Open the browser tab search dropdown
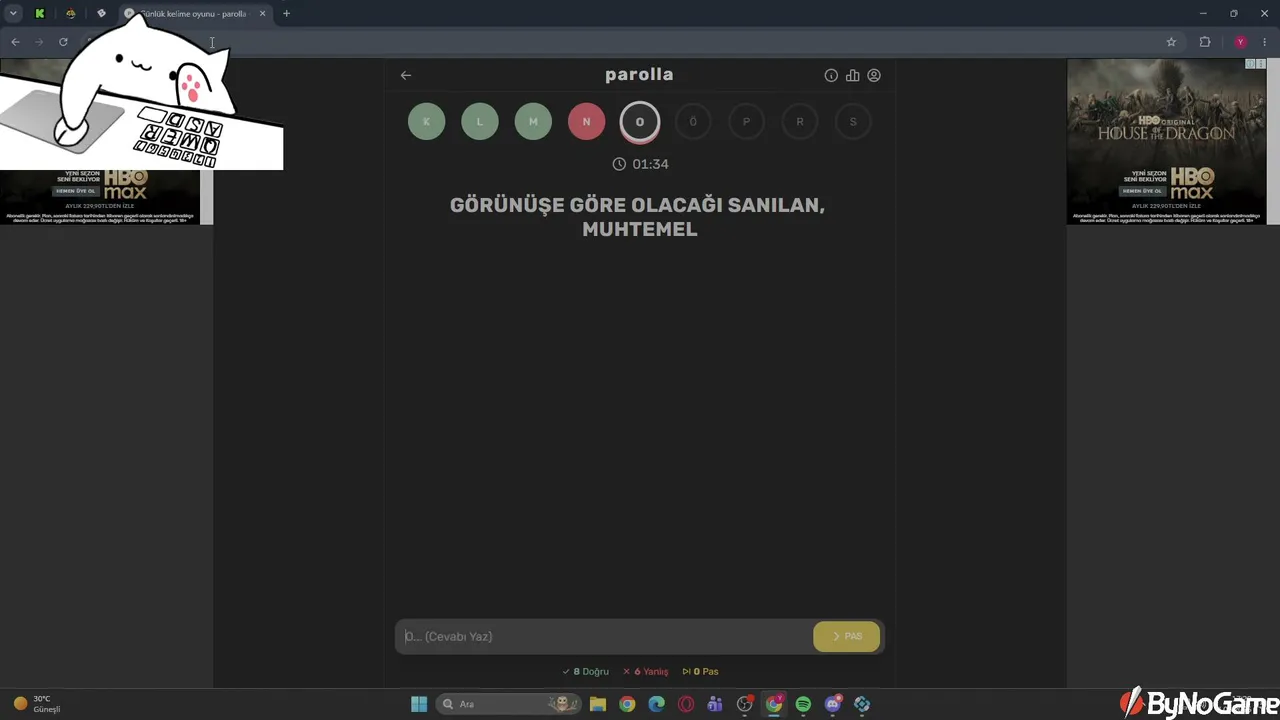This screenshot has height=720, width=1280. 13,13
